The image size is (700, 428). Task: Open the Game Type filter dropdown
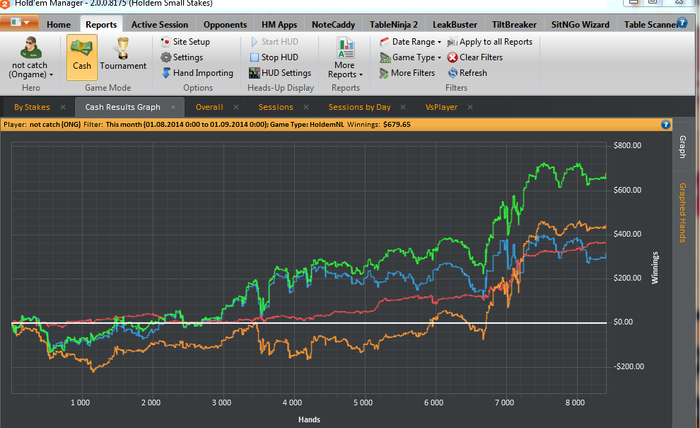click(x=410, y=57)
